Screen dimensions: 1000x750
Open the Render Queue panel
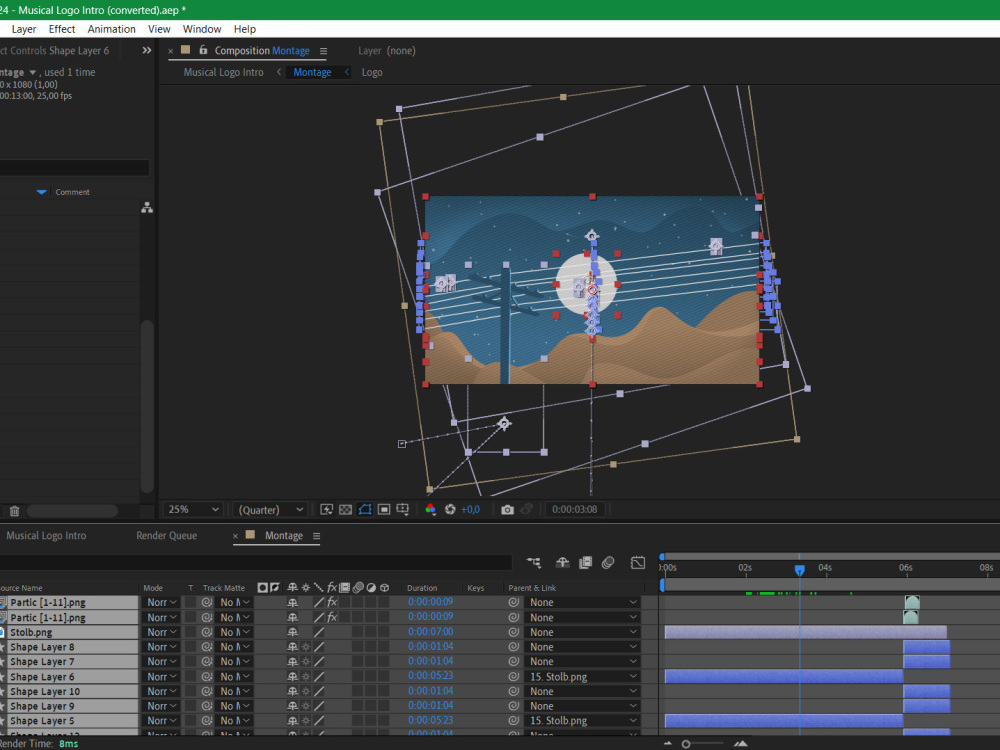tap(167, 535)
